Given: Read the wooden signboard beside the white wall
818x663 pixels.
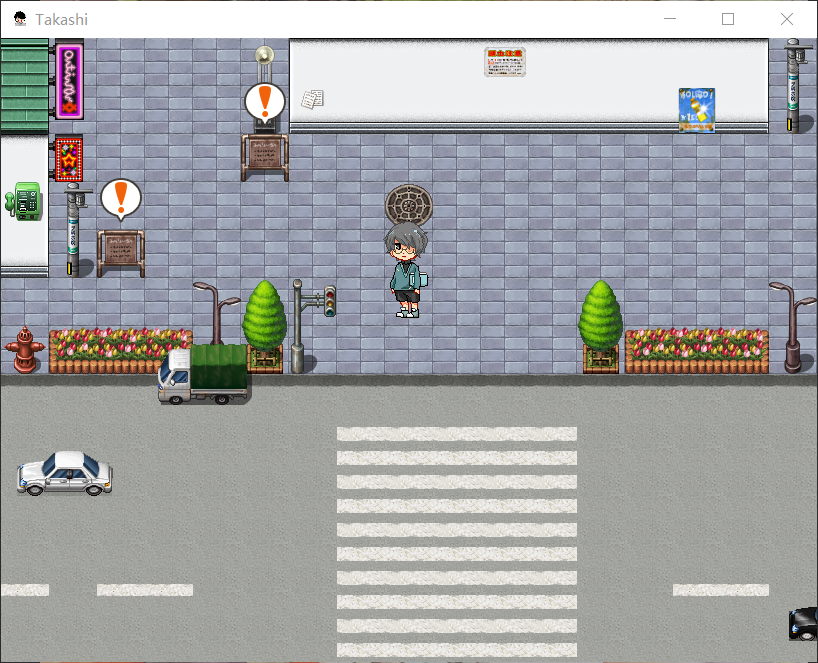Looking at the screenshot, I should click(x=265, y=157).
